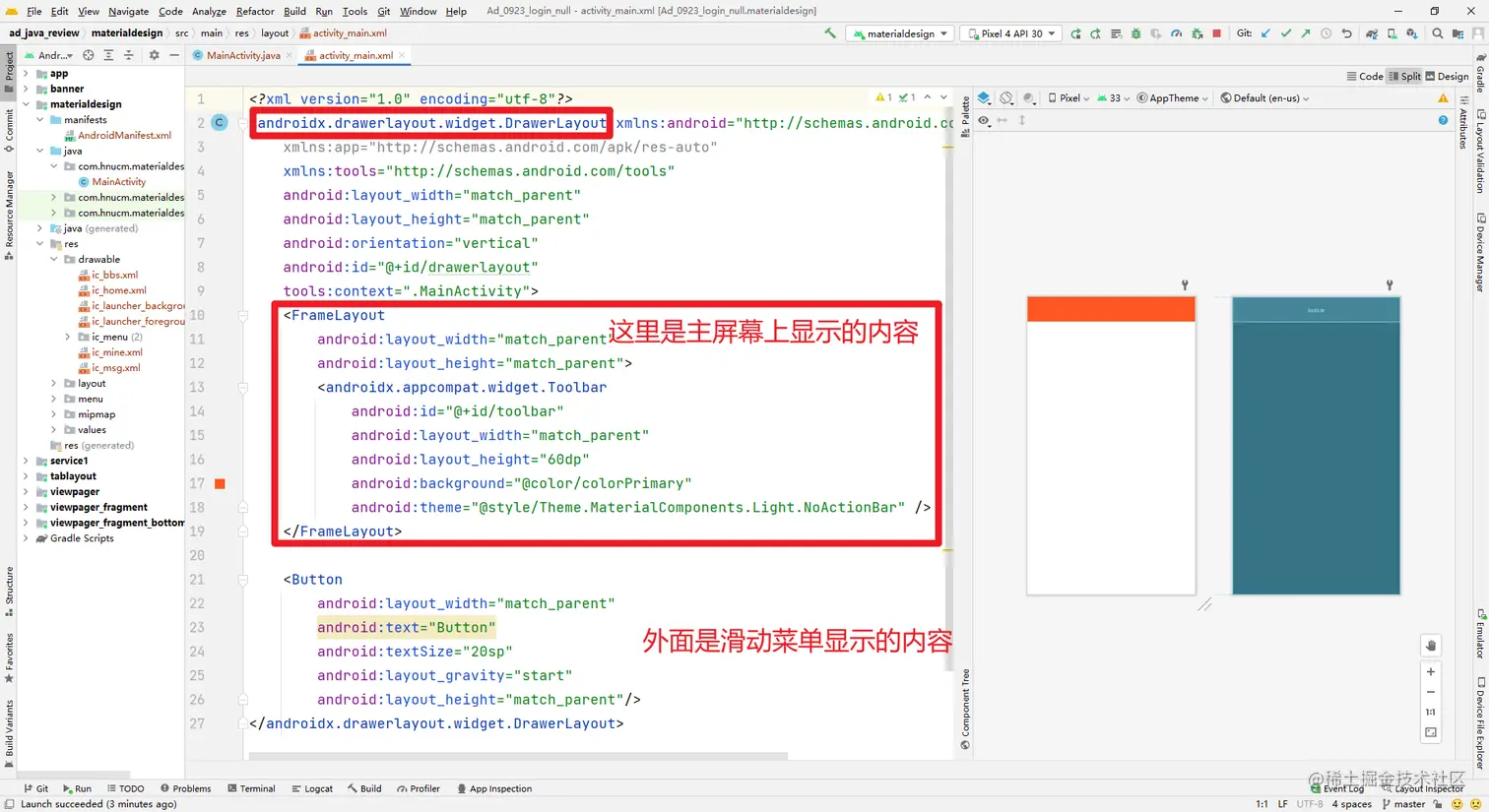The height and width of the screenshot is (812, 1489).
Task: Click the layout warning triangle icon
Action: point(1443,98)
